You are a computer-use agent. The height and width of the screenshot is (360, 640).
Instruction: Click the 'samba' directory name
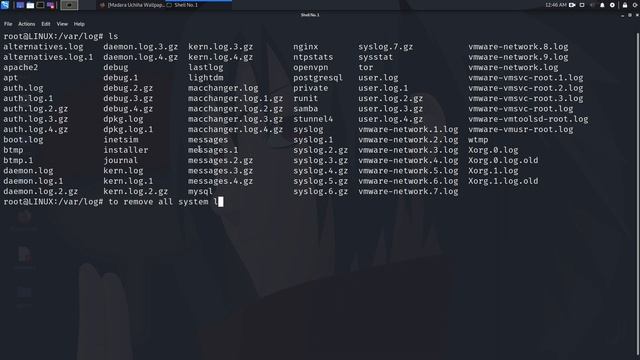point(306,109)
